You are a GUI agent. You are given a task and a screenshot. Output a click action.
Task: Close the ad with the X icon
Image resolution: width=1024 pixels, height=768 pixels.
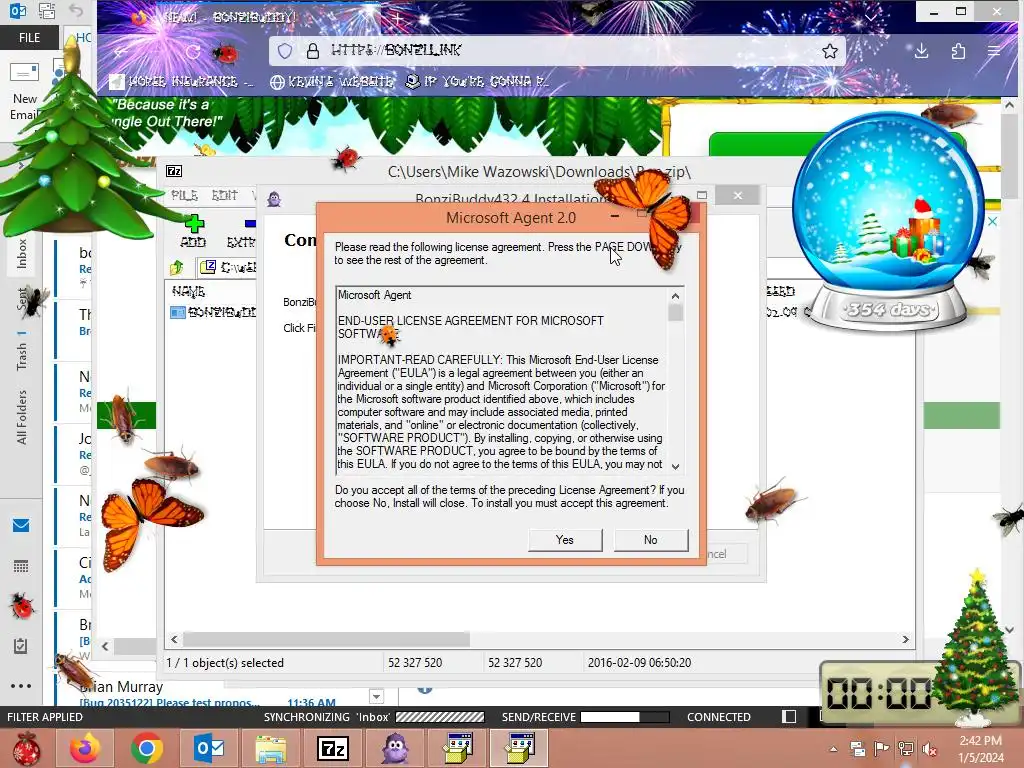[x=992, y=222]
